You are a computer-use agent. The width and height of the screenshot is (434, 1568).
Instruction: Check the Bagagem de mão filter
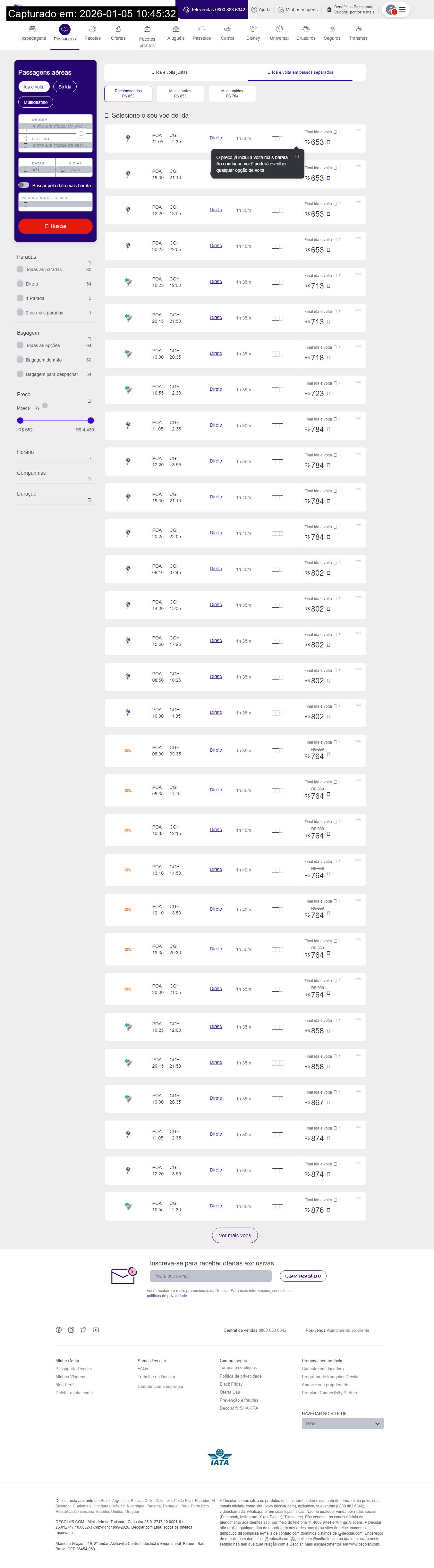click(20, 360)
